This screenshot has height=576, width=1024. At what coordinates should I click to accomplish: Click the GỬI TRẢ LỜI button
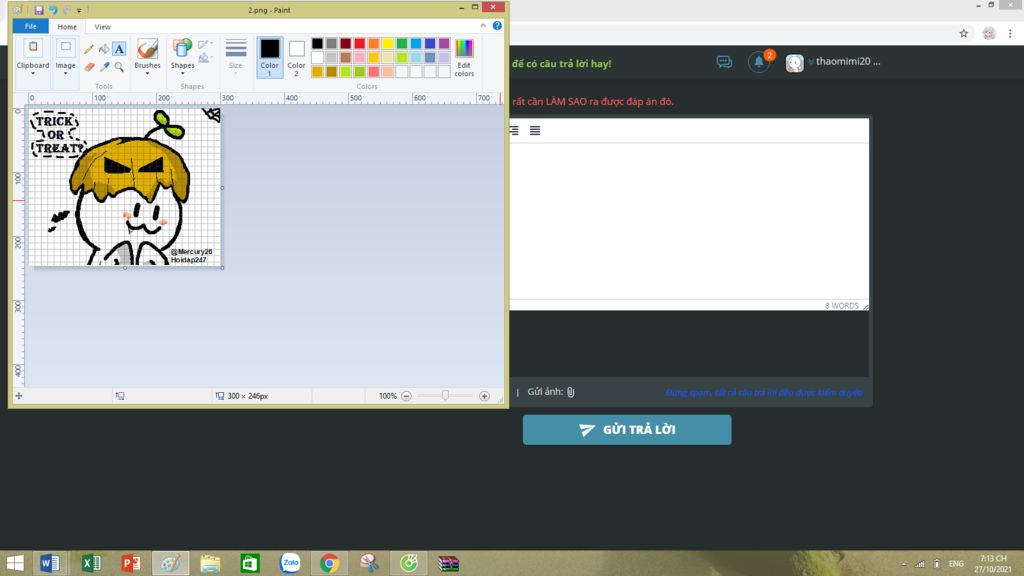627,430
